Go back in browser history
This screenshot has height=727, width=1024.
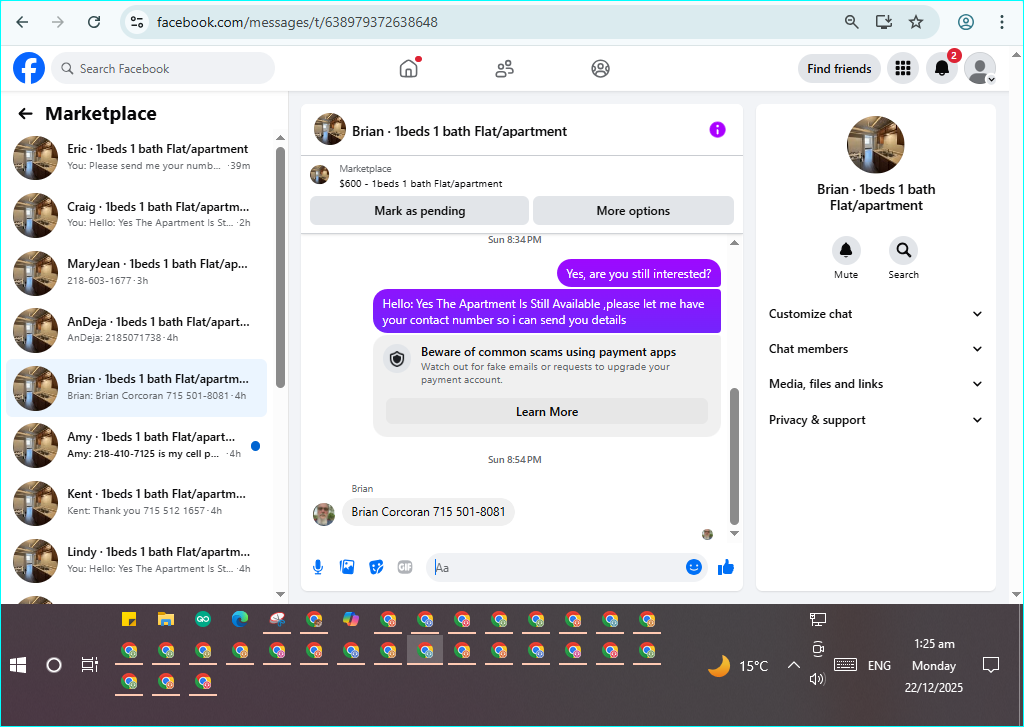click(x=22, y=22)
